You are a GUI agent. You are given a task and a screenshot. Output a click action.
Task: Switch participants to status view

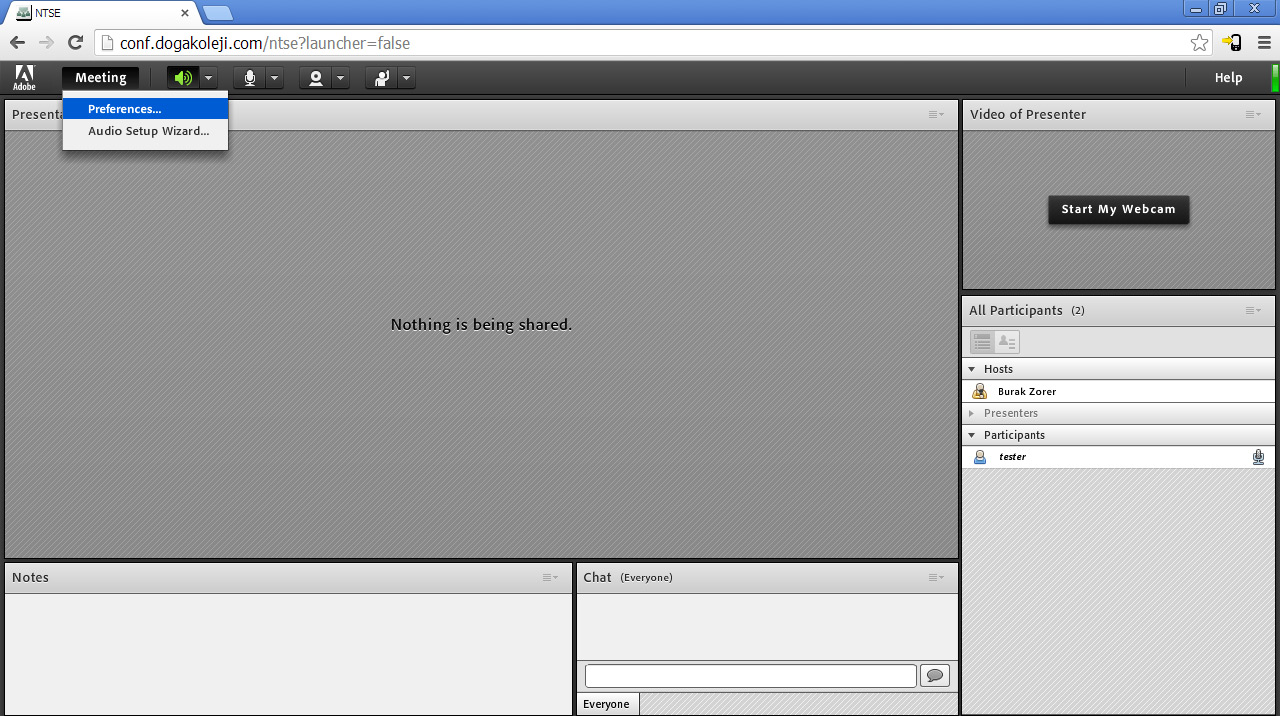pyautogui.click(x=1007, y=342)
